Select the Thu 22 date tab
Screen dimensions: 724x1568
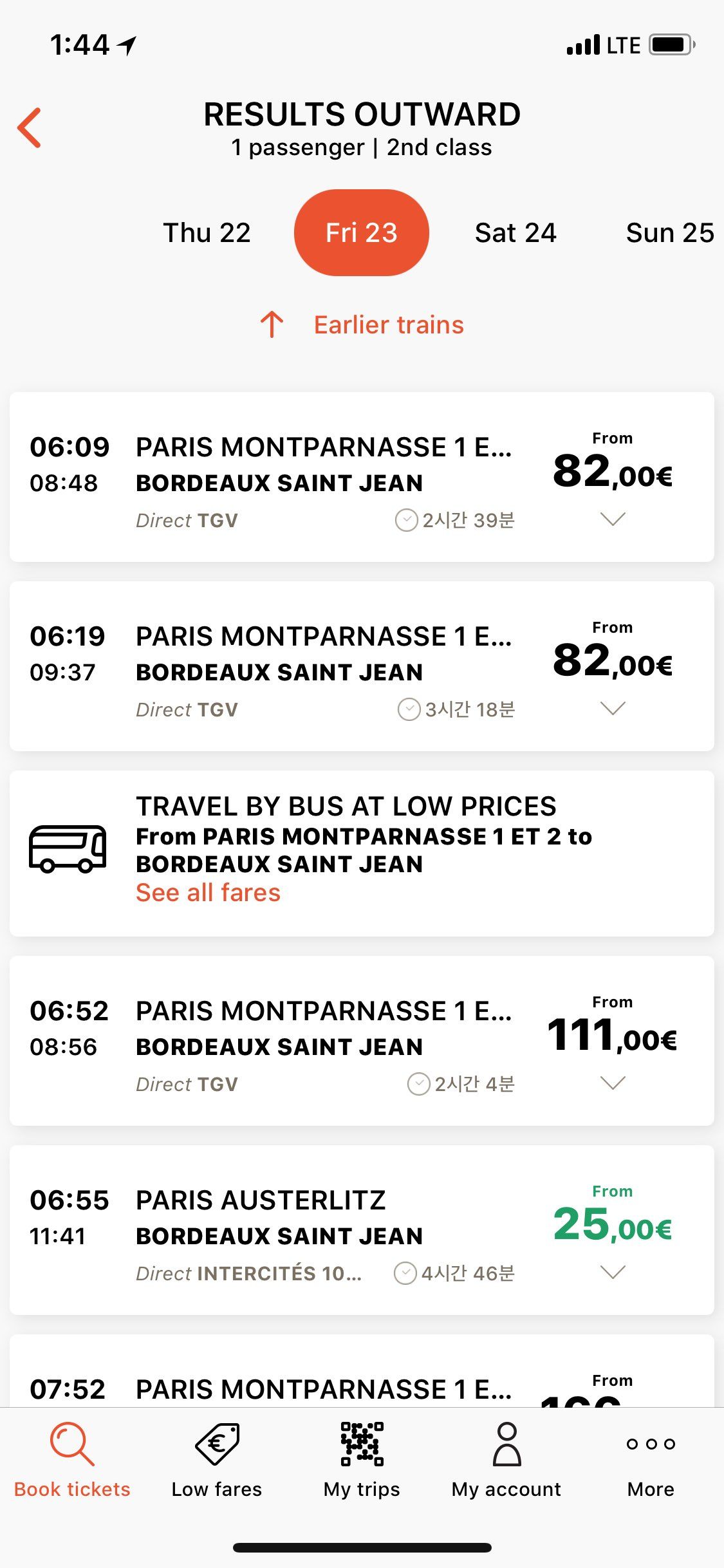click(x=207, y=232)
